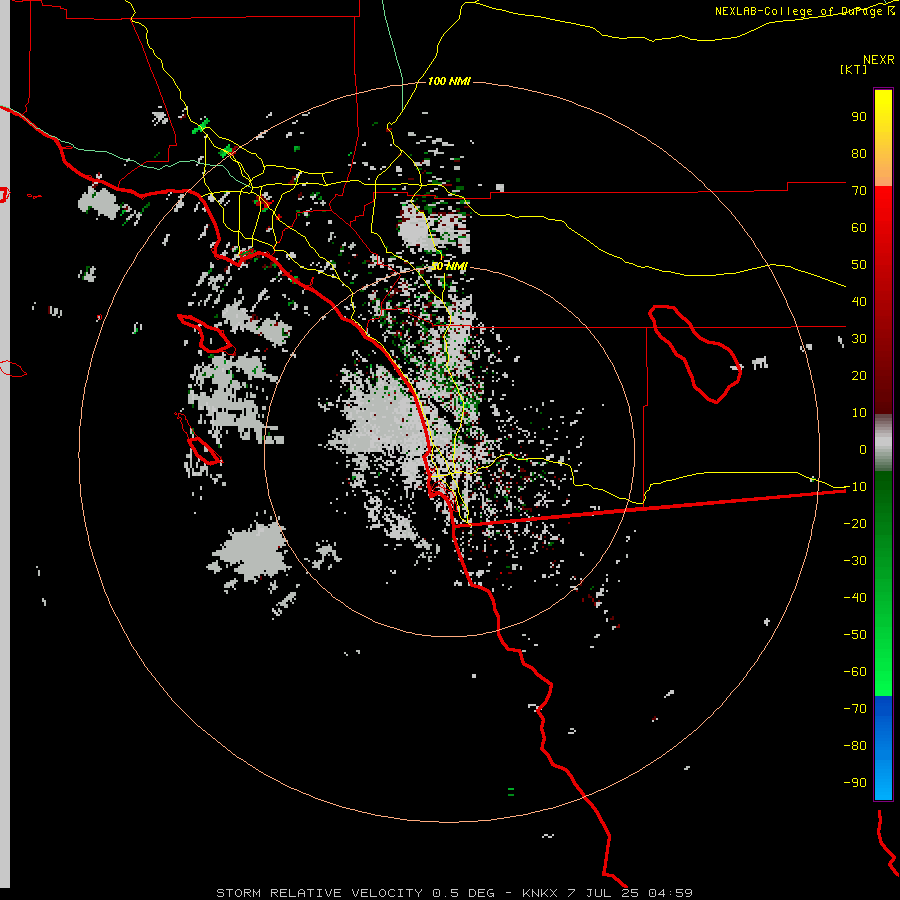This screenshot has width=900, height=900.
Task: Click the NEXLAB-College of DuPage credit text
Action: point(804,11)
